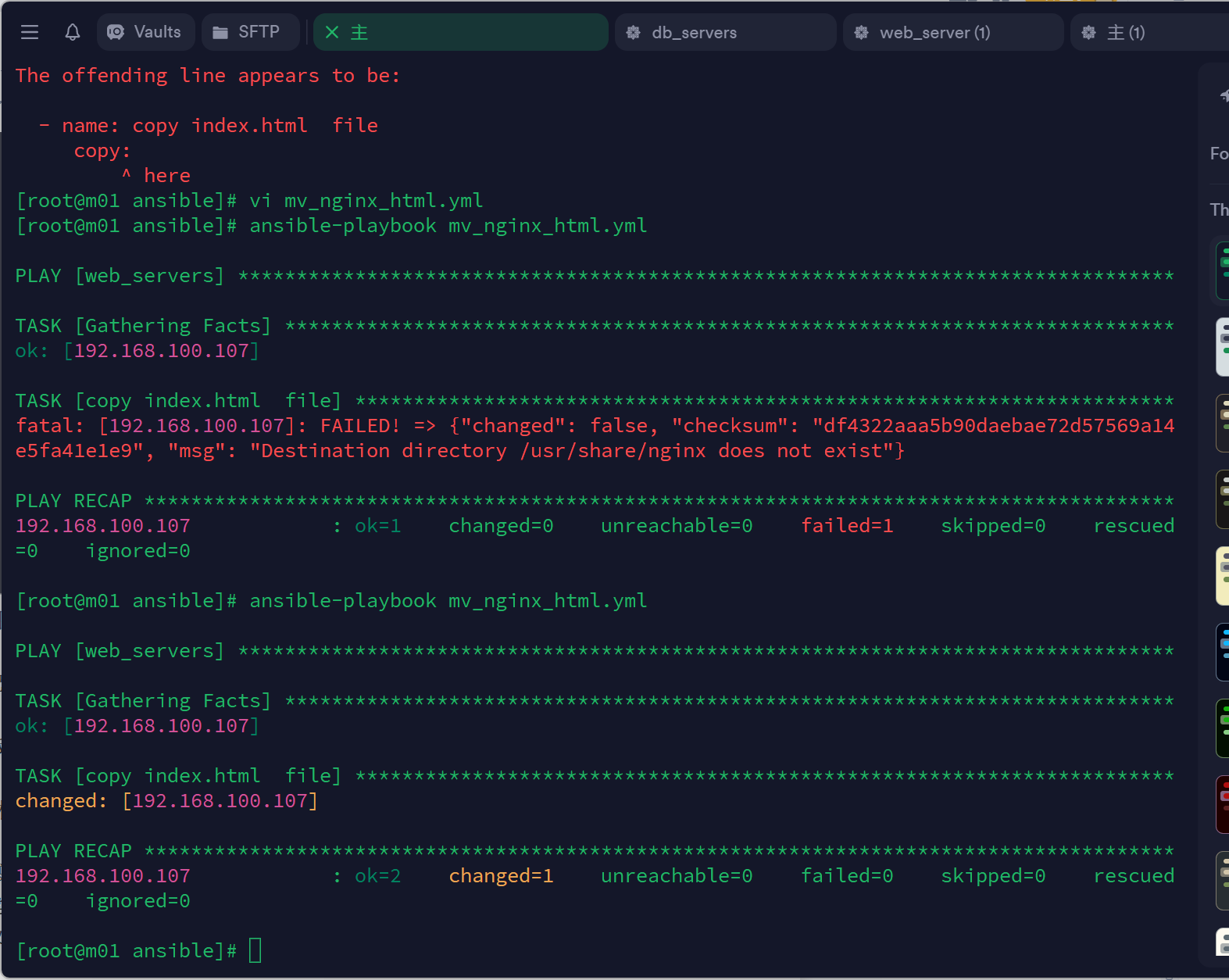The height and width of the screenshot is (980, 1229).
Task: Click the 'failed=1' recap value
Action: (847, 526)
